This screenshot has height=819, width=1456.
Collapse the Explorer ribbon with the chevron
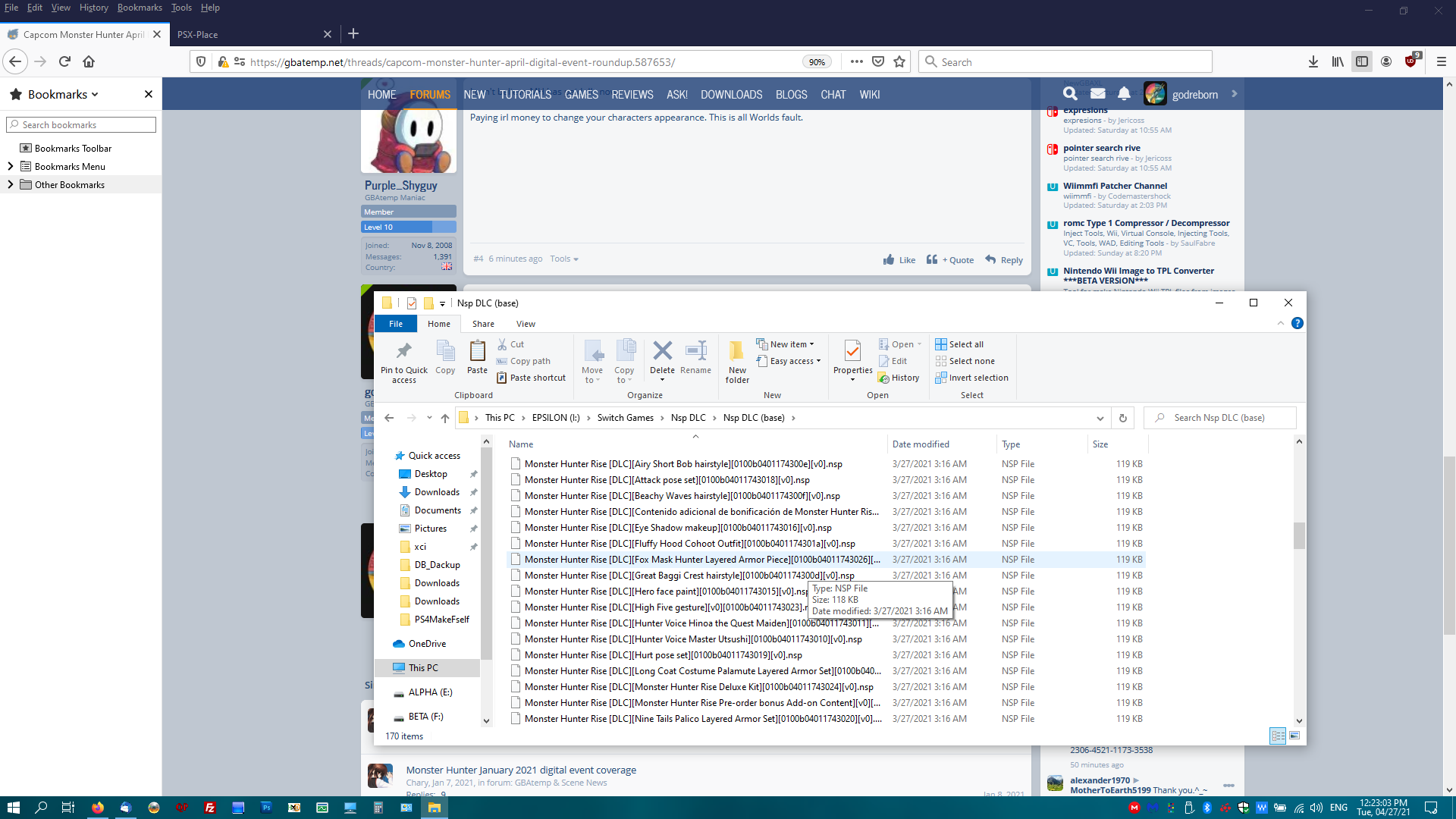(x=1281, y=323)
